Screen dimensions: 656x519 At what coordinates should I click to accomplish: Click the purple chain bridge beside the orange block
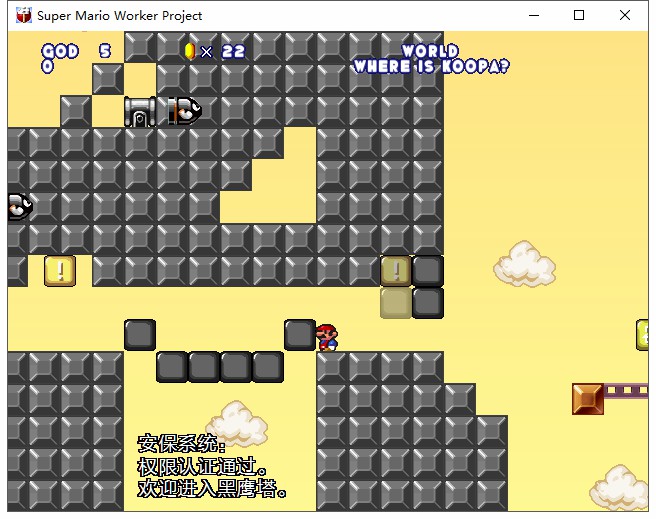click(x=626, y=391)
